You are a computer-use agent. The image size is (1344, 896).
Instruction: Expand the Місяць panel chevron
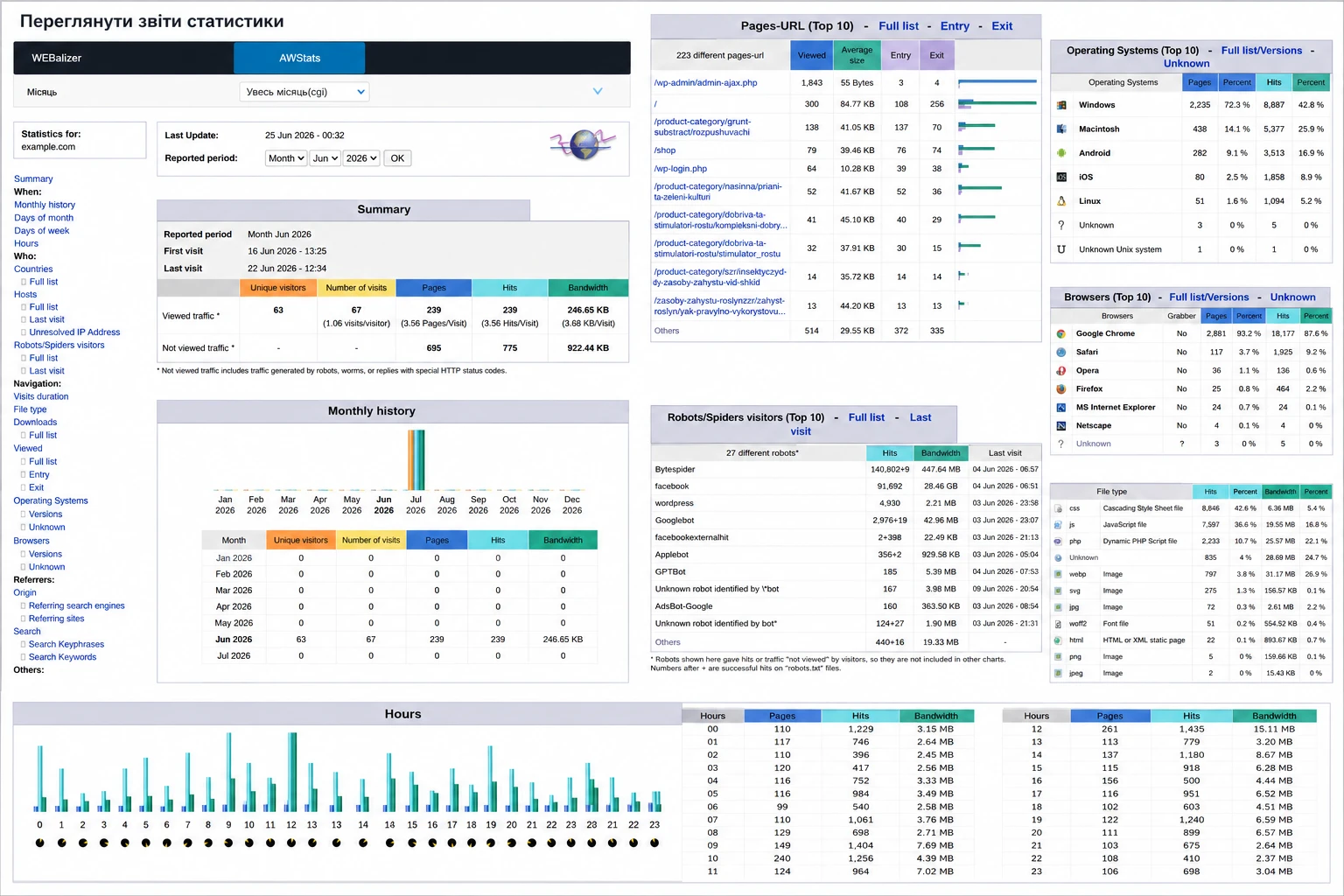click(598, 91)
